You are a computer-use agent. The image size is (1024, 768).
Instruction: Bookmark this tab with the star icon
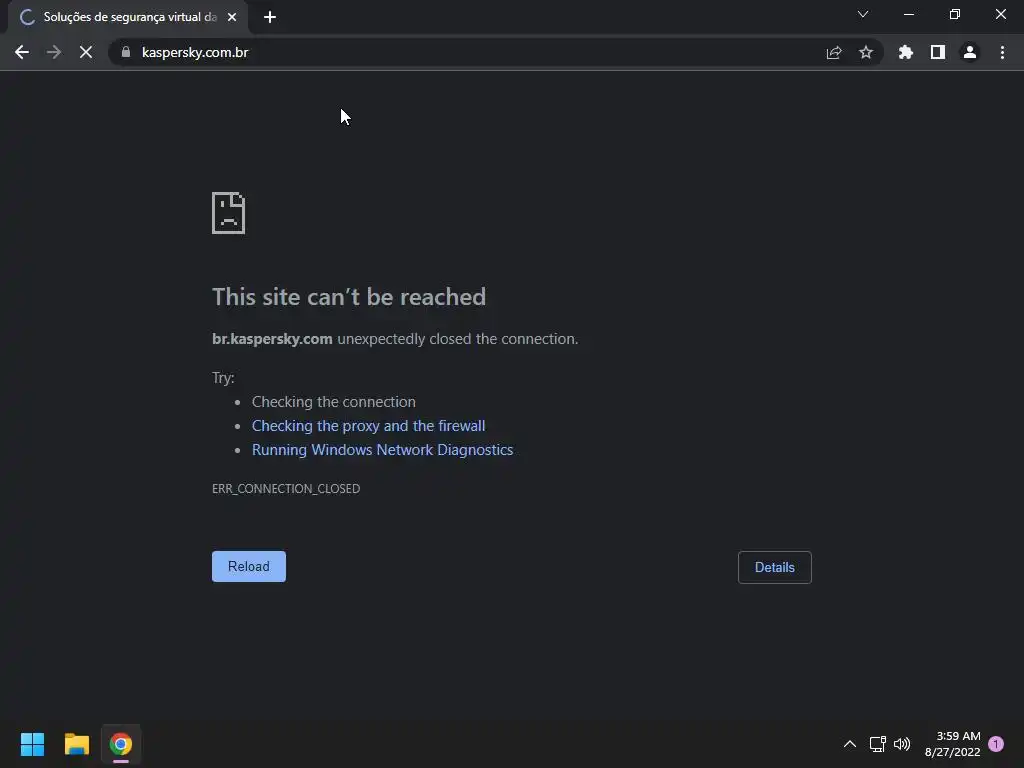coord(866,52)
